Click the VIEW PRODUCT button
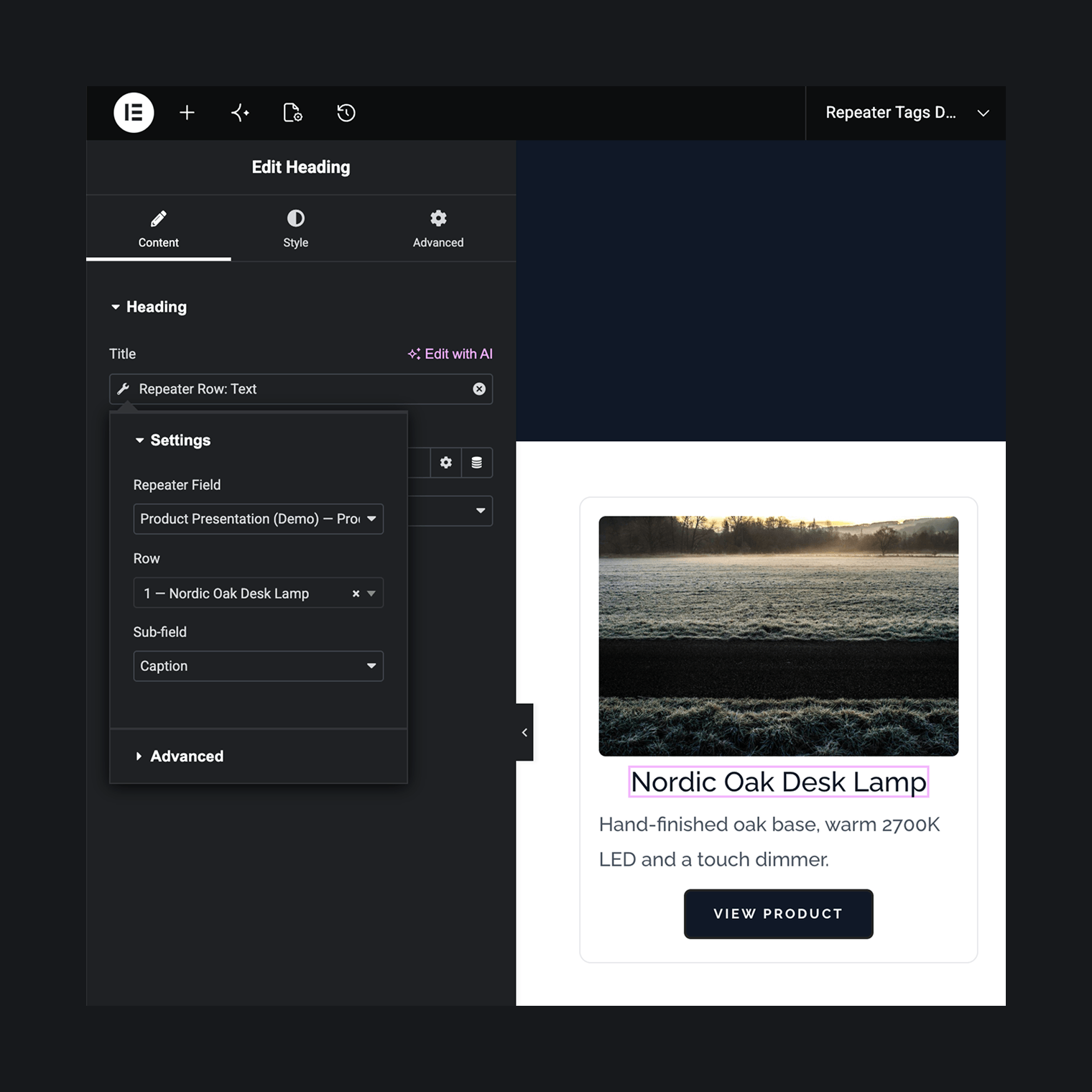The height and width of the screenshot is (1092, 1092). pyautogui.click(x=779, y=914)
